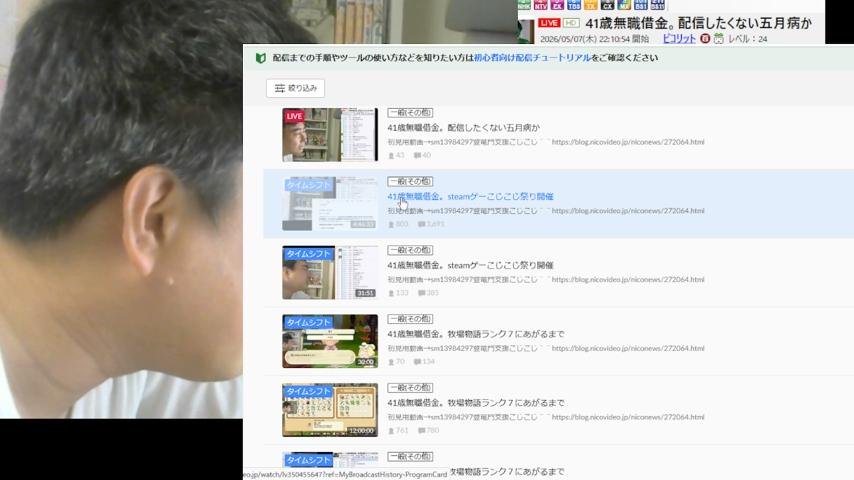
Task: Open the niconews/272064.html link in the LIVE row
Action: coord(628,142)
